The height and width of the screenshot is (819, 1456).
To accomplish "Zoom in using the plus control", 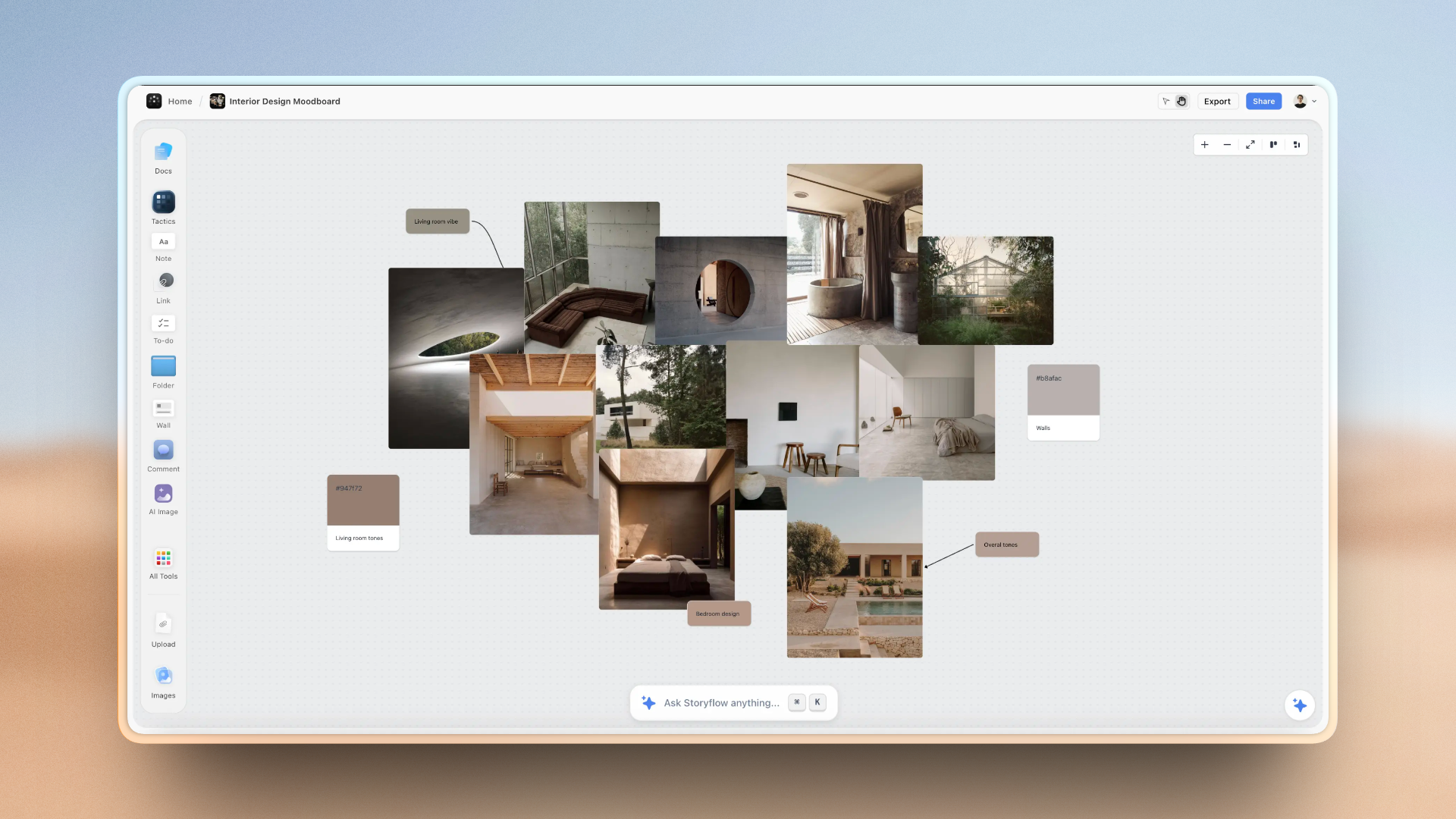I will click(x=1205, y=144).
